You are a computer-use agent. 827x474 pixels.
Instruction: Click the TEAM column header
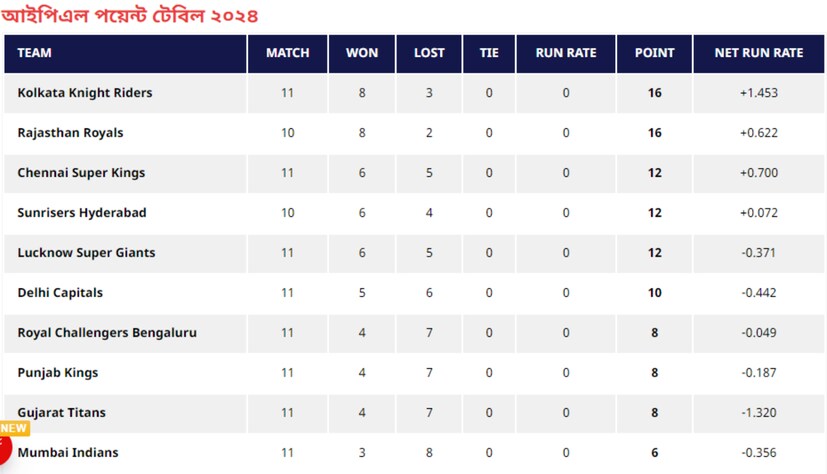click(x=35, y=53)
